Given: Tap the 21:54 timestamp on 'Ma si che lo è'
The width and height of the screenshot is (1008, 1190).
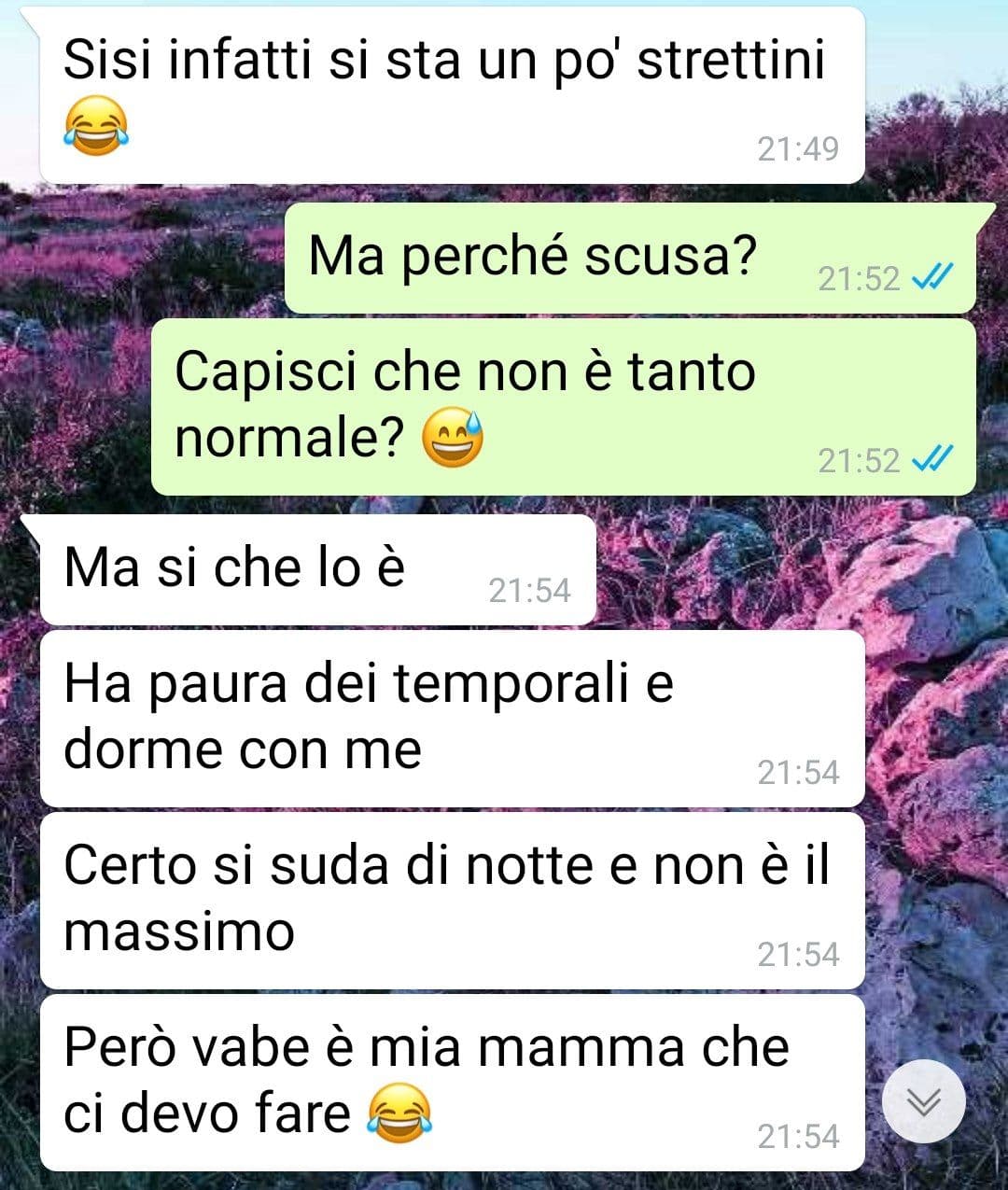Looking at the screenshot, I should (x=529, y=590).
